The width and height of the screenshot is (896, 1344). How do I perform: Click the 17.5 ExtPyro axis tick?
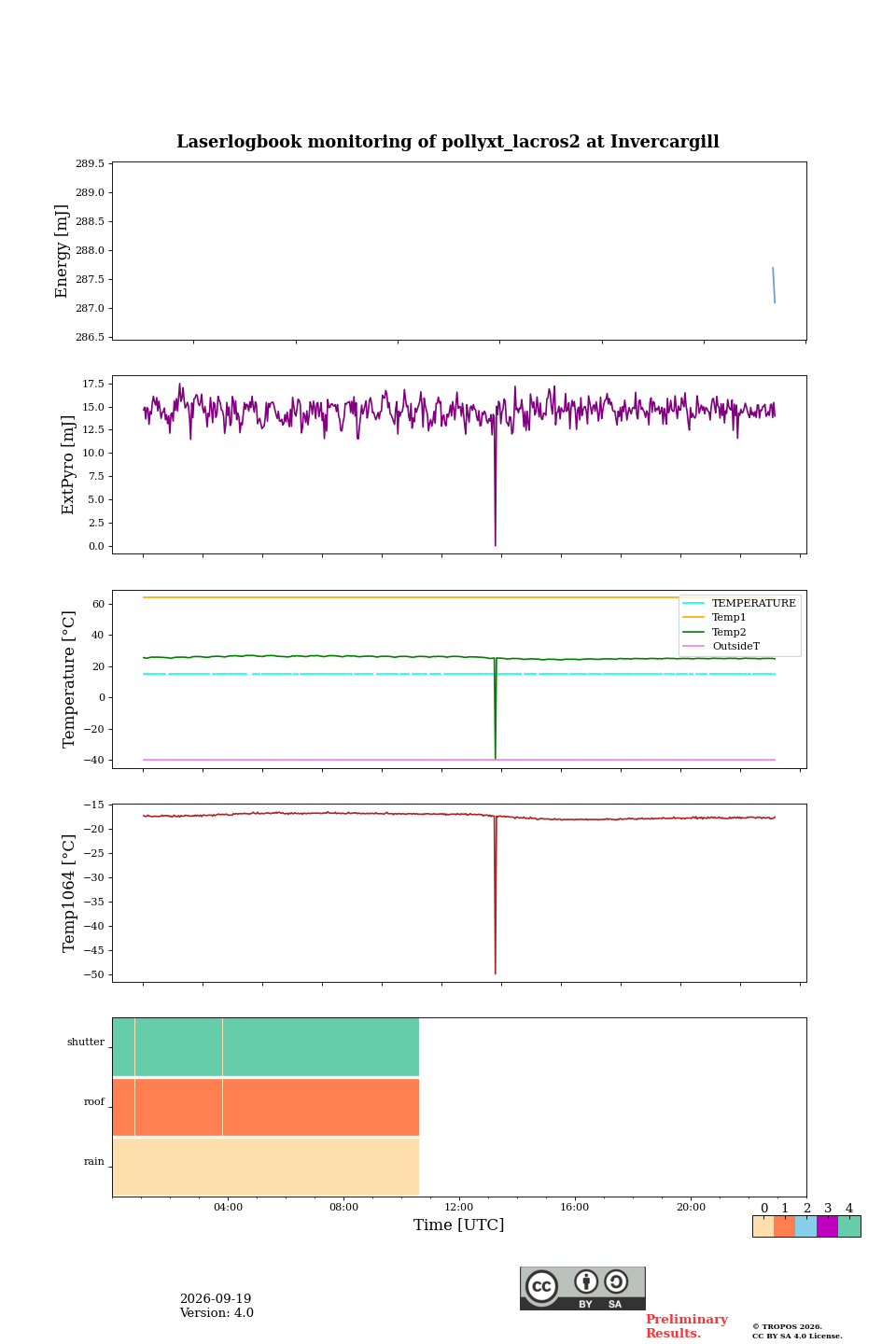pos(93,384)
